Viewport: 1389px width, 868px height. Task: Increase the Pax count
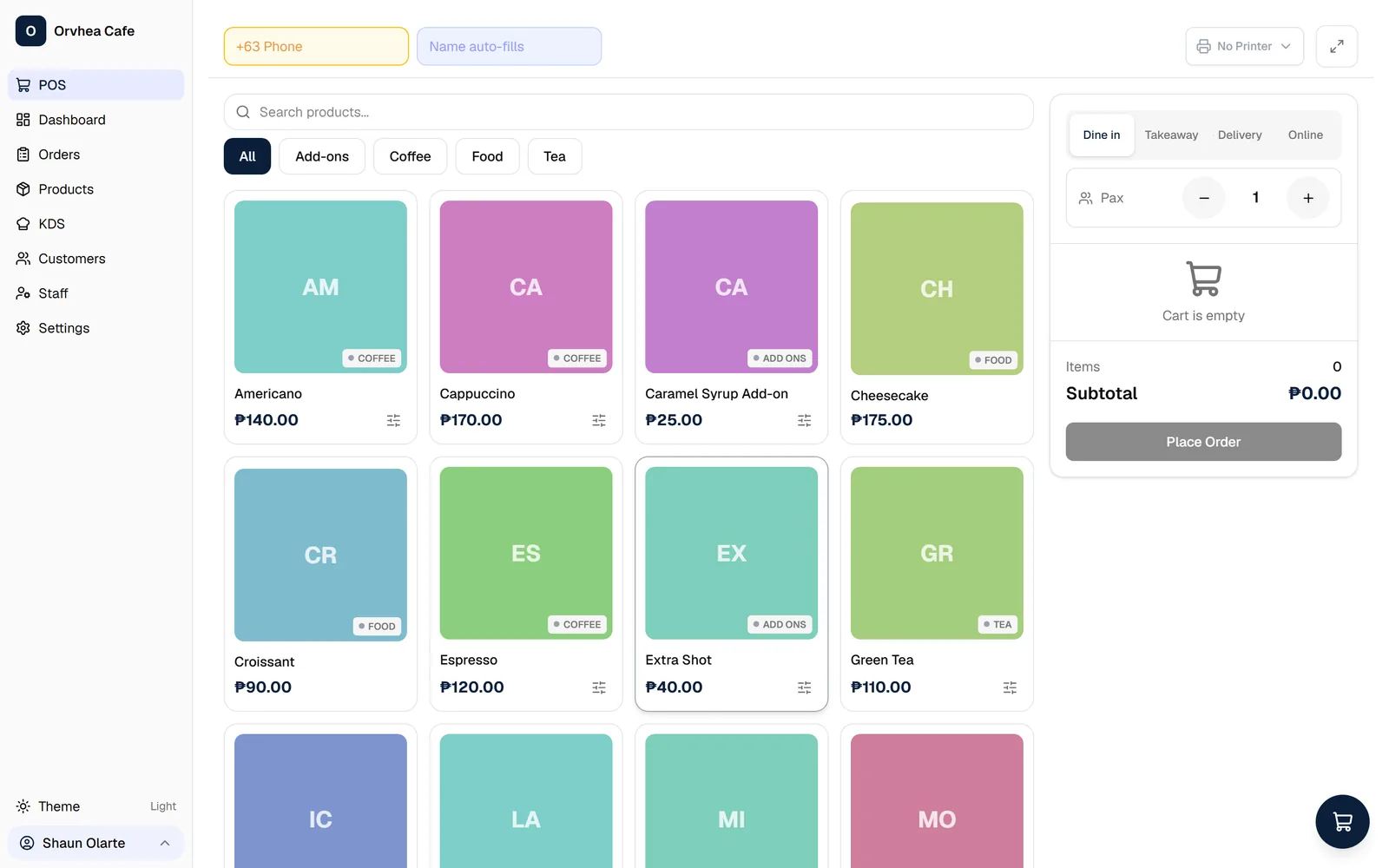(x=1308, y=198)
